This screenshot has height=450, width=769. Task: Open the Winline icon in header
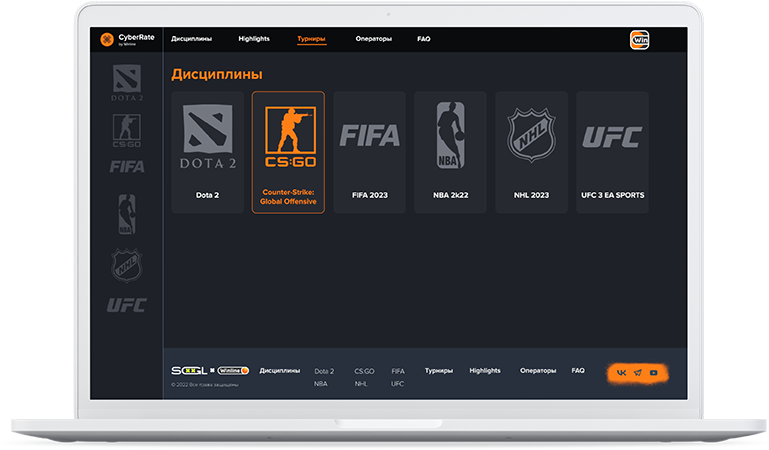[x=640, y=40]
